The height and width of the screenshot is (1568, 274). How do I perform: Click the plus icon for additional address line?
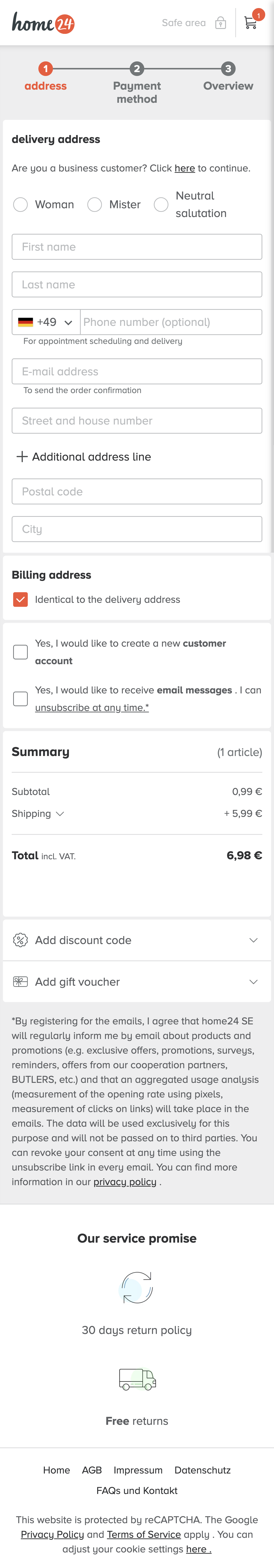coord(22,456)
